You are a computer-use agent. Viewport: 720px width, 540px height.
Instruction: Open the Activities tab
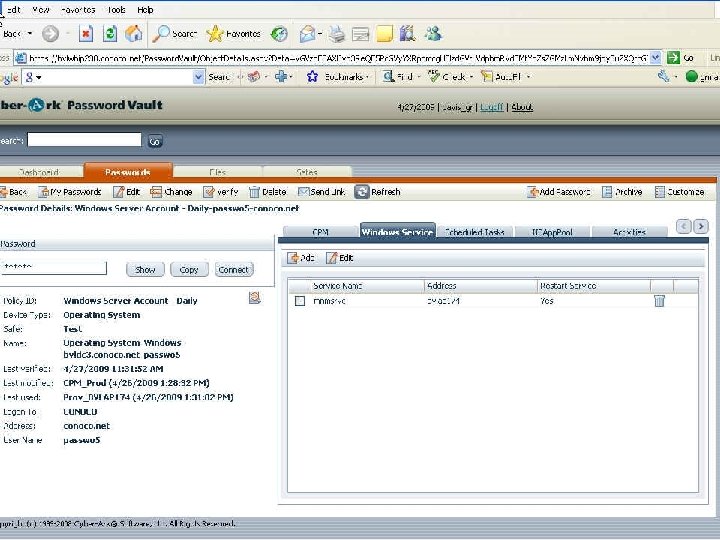(x=630, y=232)
